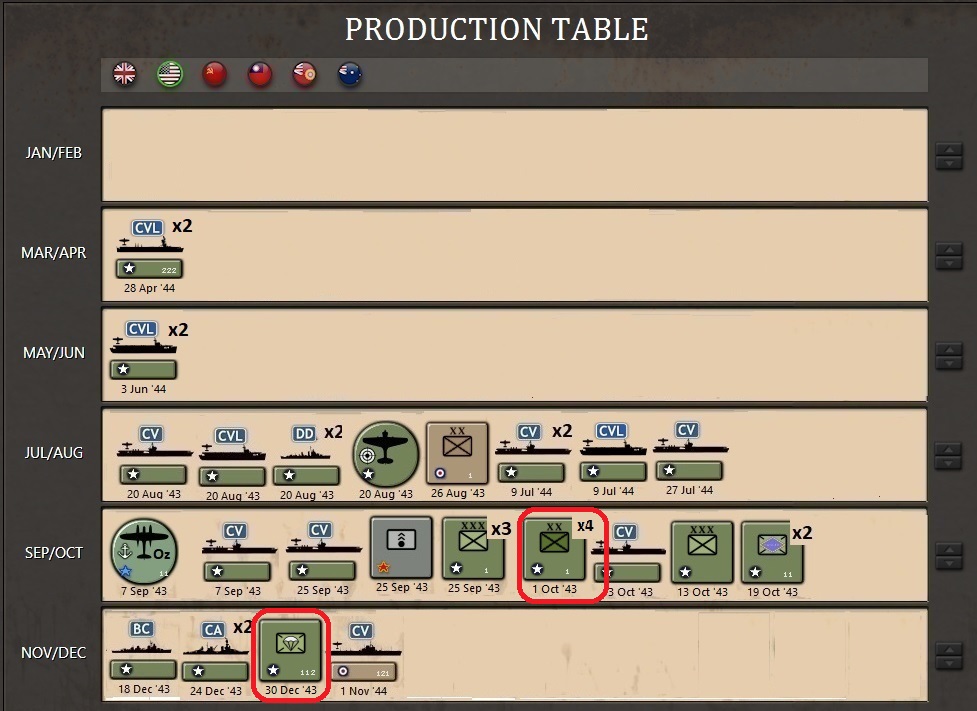Image resolution: width=977 pixels, height=711 pixels.
Task: Click the JUL/AUG row label
Action: (54, 452)
